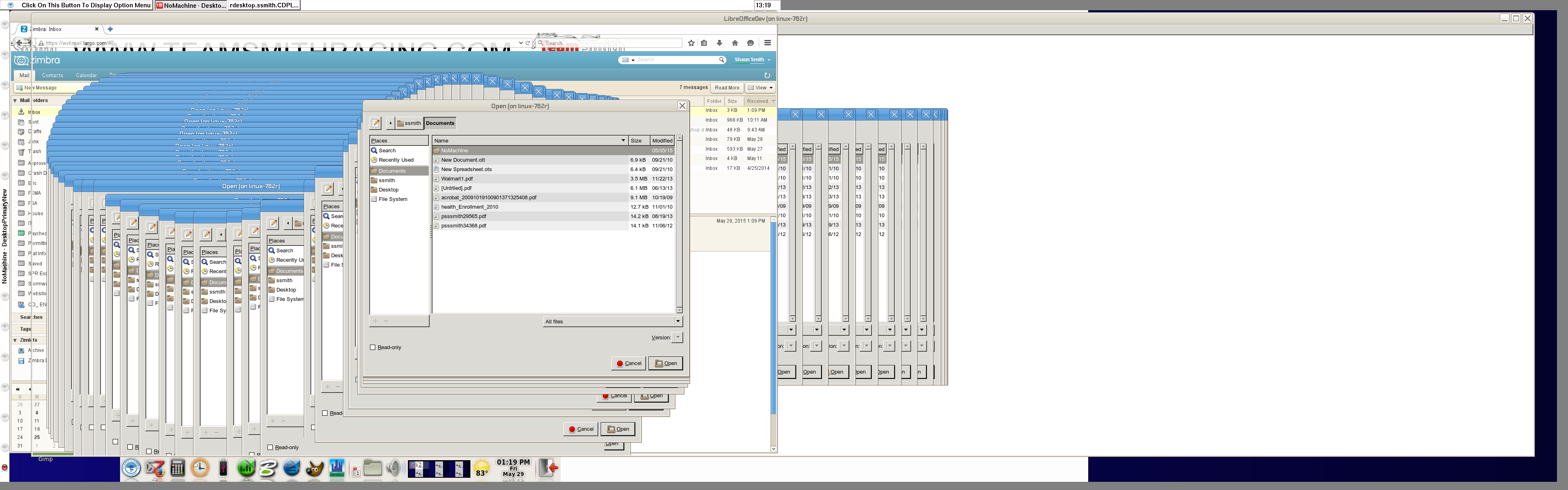
Task: Open the City of Largo seal dock icon
Action: [131, 468]
